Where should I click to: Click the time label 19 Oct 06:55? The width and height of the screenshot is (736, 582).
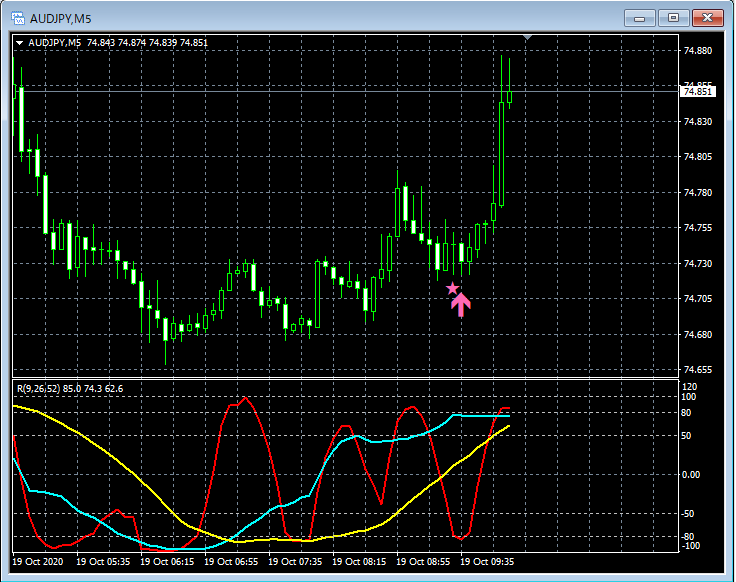tap(231, 561)
